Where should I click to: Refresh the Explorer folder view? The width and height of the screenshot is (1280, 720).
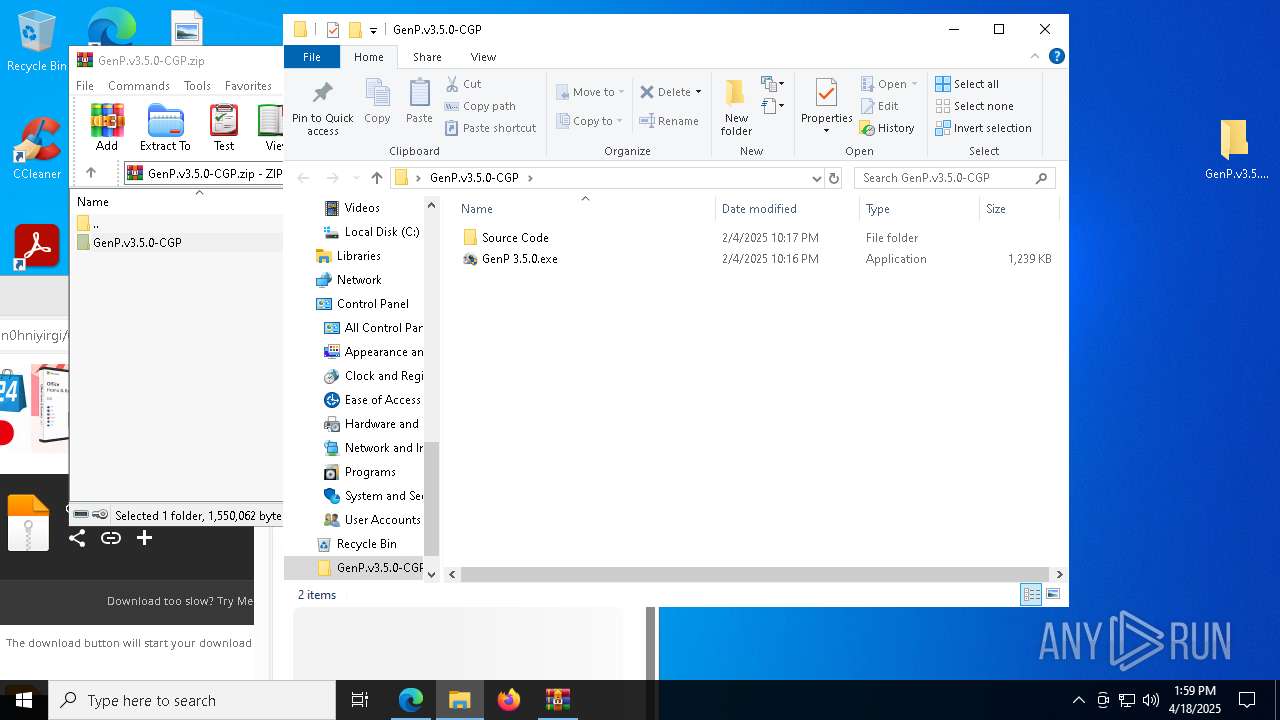(834, 178)
